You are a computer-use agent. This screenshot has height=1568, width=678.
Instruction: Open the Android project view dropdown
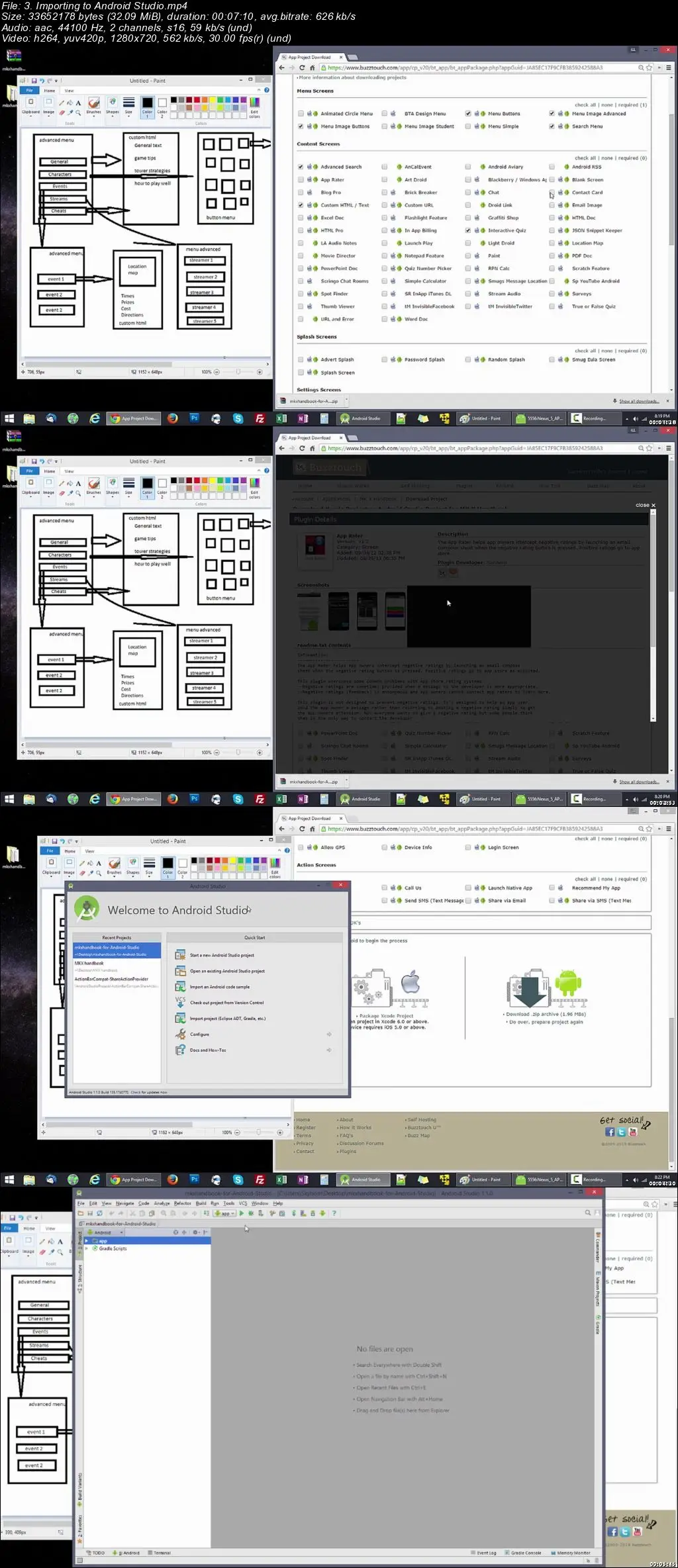105,1232
